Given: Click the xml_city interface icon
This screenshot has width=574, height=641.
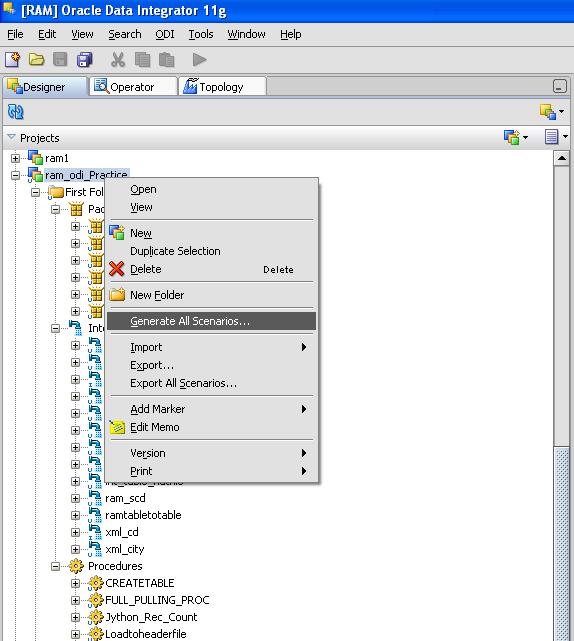Looking at the screenshot, I should pyautogui.click(x=95, y=549).
